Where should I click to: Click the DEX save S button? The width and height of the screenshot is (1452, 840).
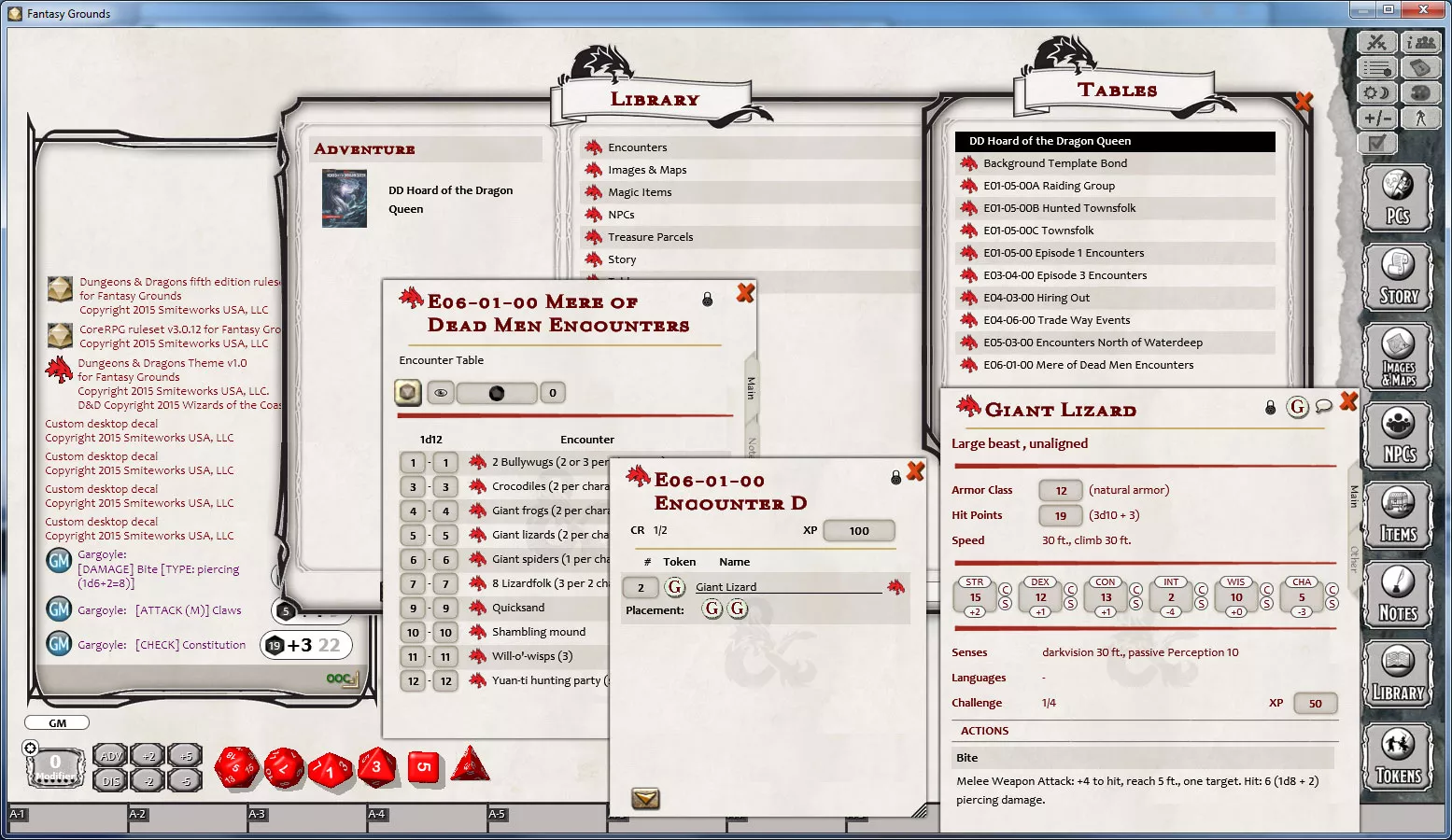point(1070,604)
